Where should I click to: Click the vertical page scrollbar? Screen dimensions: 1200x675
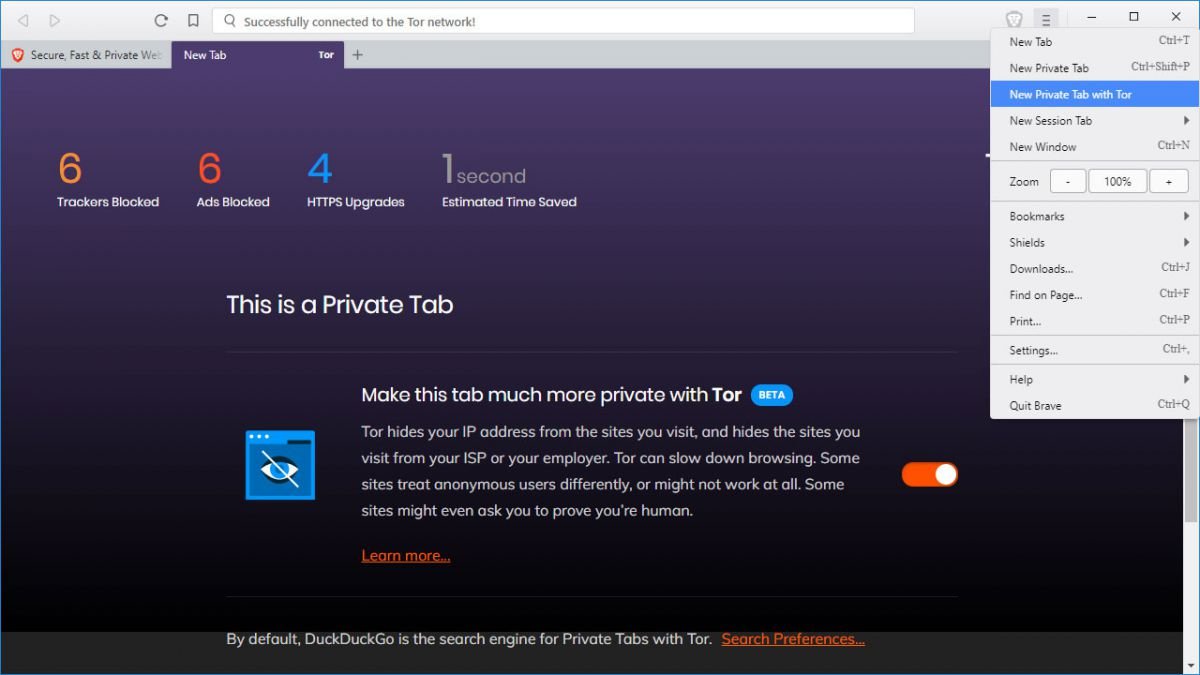(1191, 470)
